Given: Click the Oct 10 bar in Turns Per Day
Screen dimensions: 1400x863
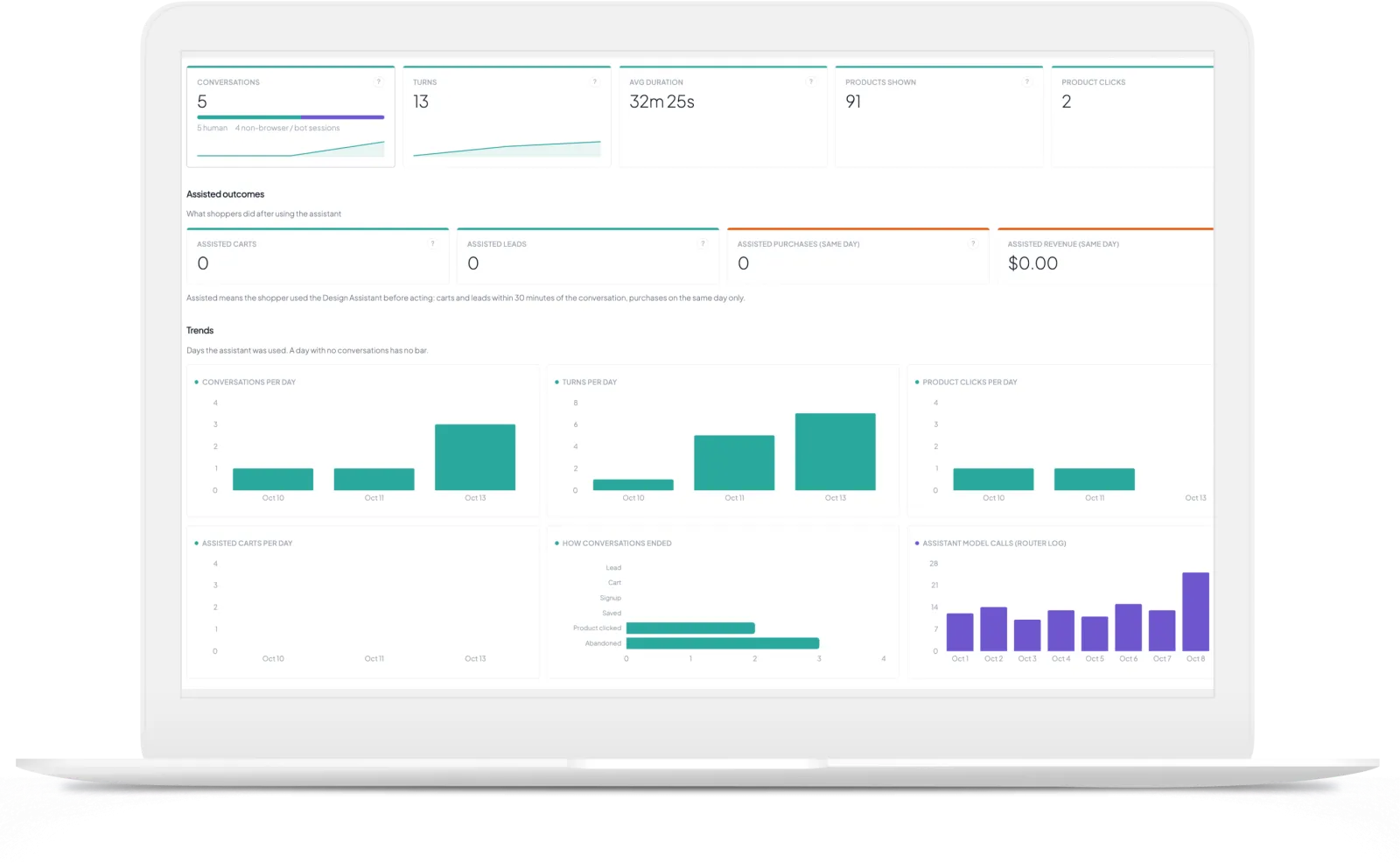Looking at the screenshot, I should pyautogui.click(x=633, y=485).
